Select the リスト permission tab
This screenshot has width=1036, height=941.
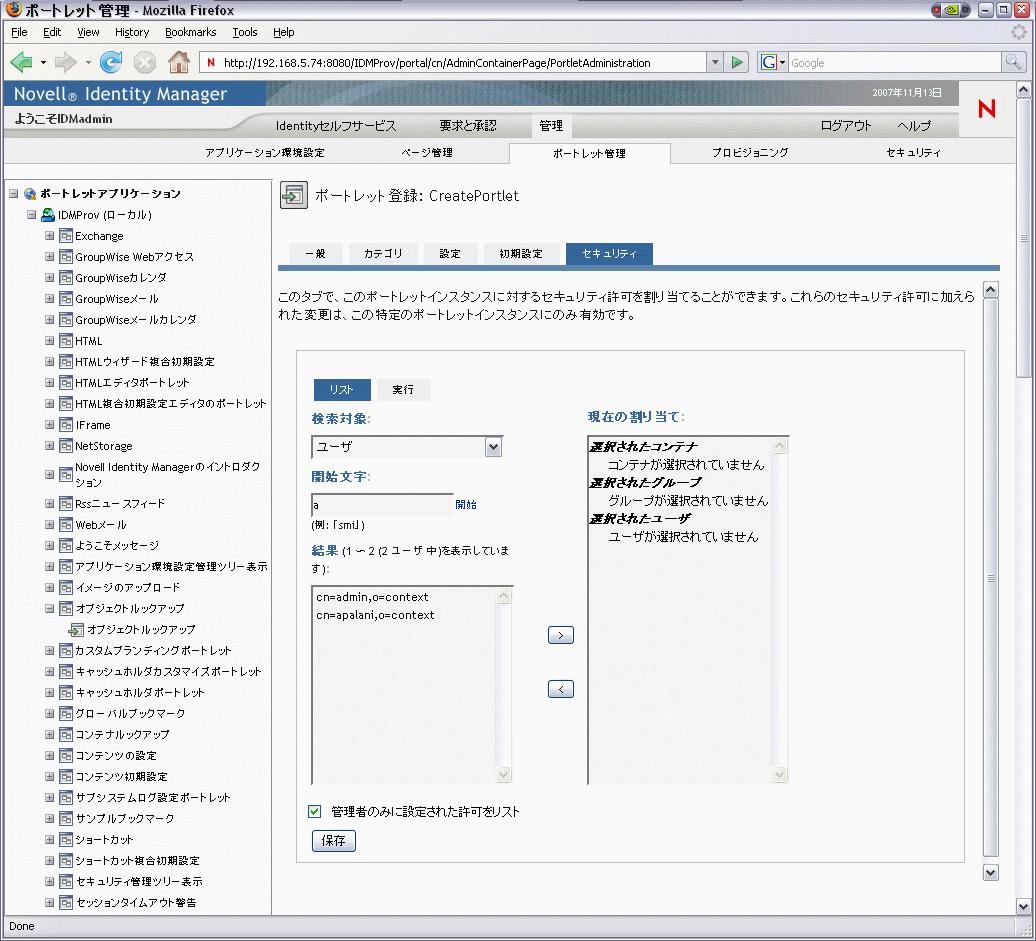pos(342,390)
